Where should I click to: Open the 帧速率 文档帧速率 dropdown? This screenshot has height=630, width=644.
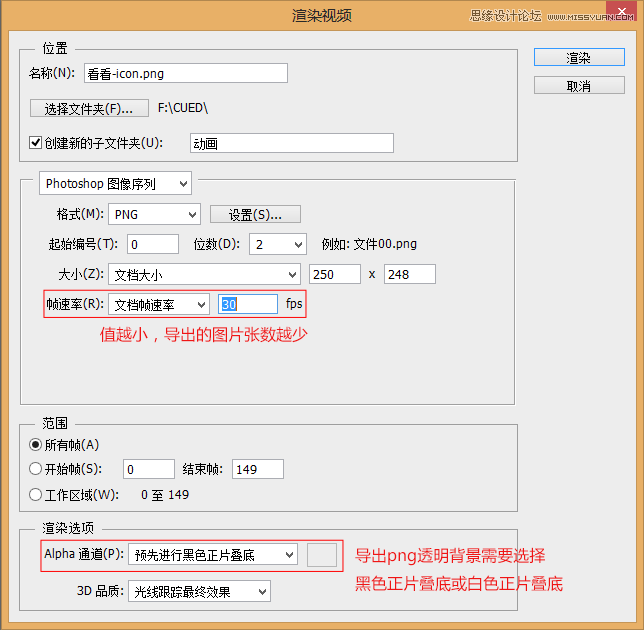(x=159, y=304)
